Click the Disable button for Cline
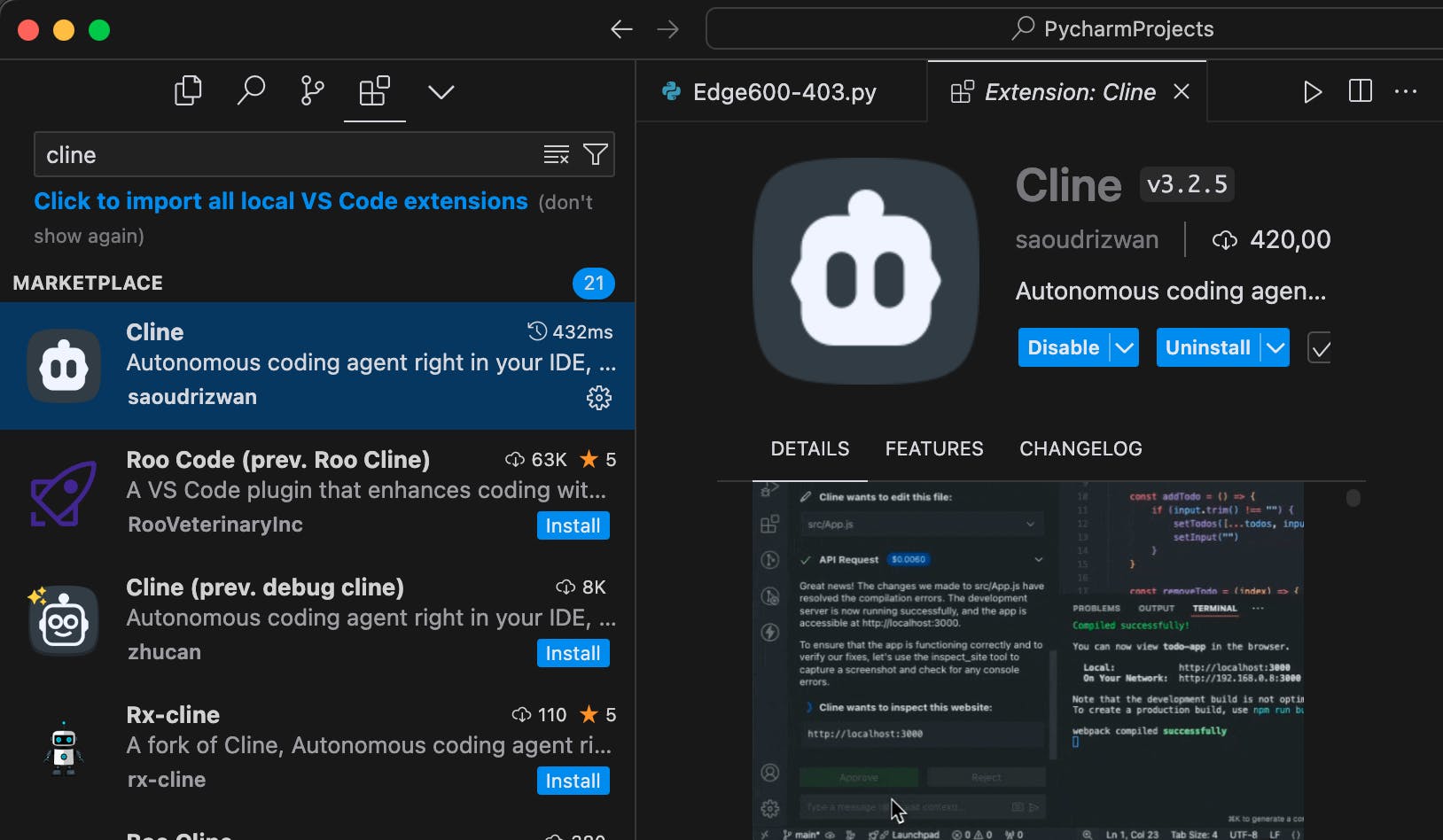1443x840 pixels. [1064, 347]
